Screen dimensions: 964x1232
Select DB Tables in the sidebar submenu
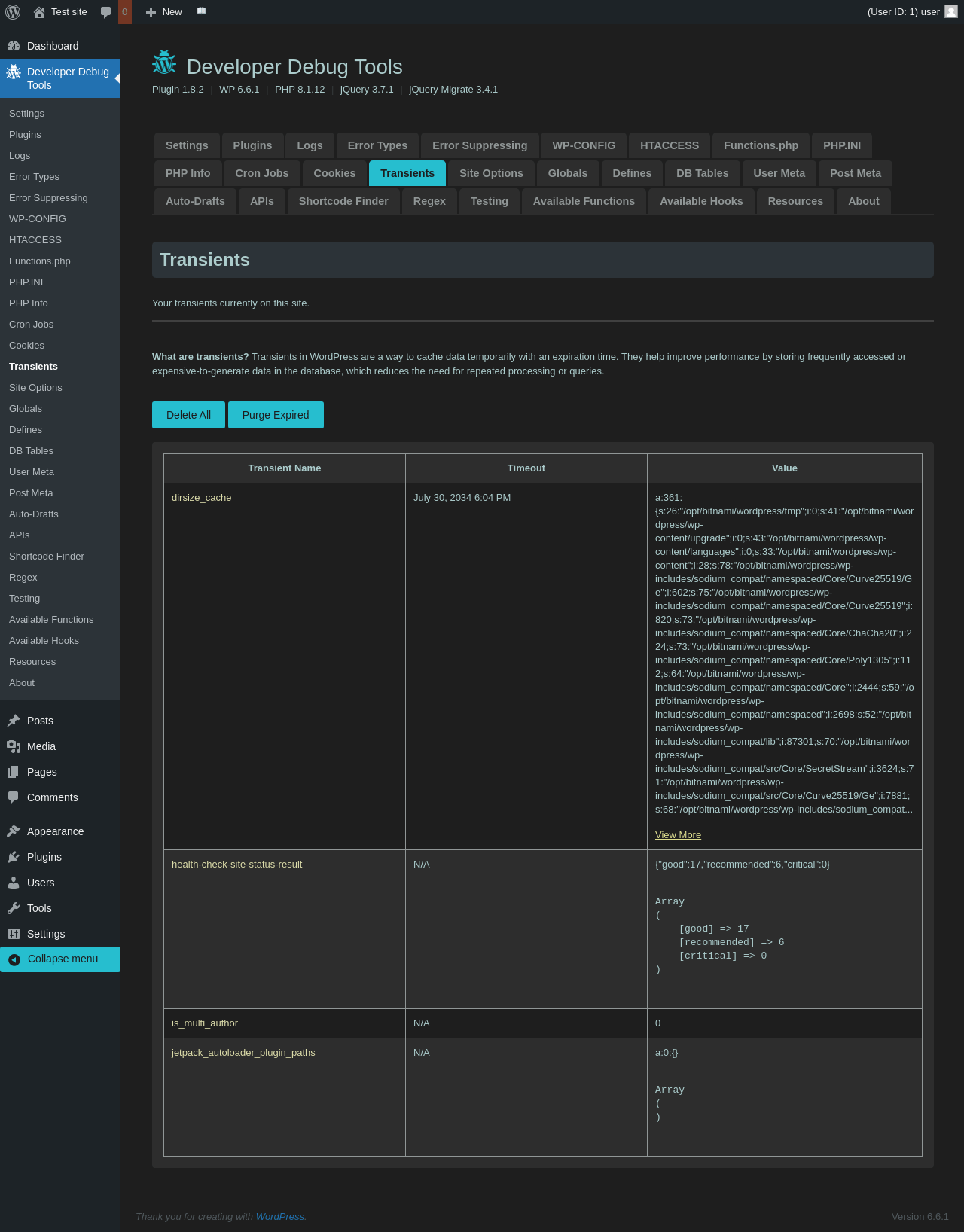[31, 450]
